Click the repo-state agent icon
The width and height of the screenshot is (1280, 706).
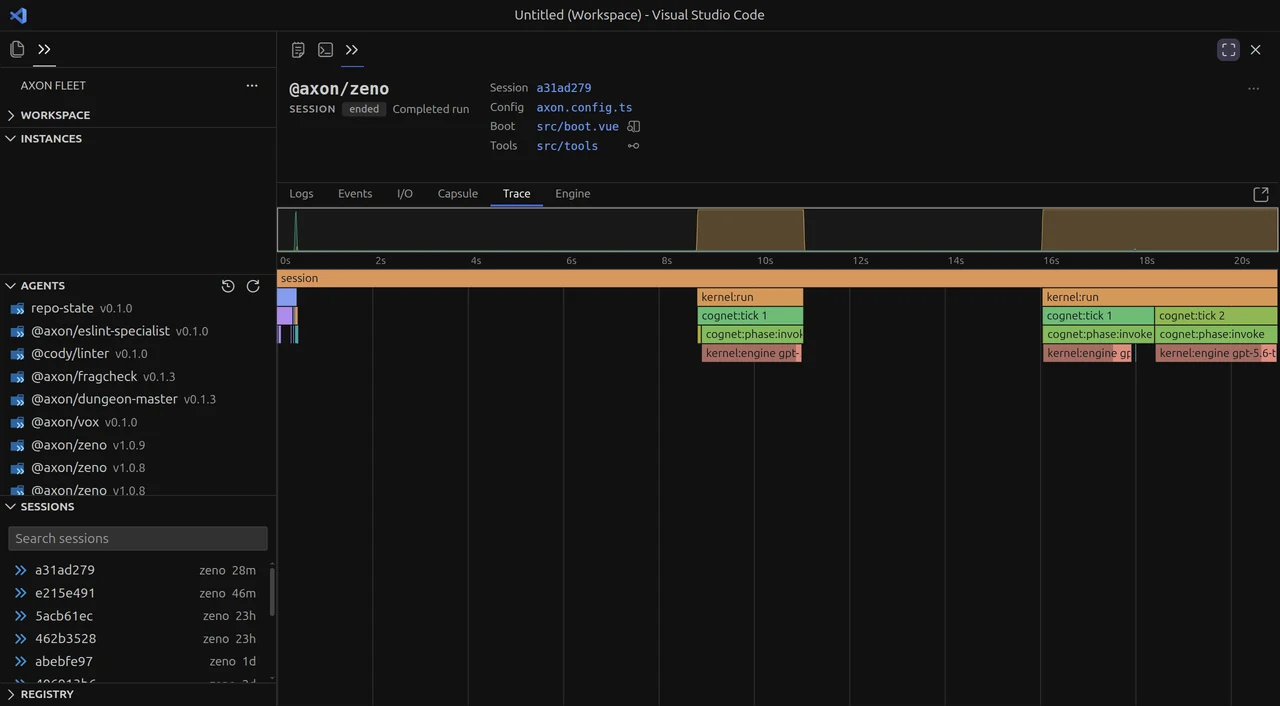coord(17,309)
